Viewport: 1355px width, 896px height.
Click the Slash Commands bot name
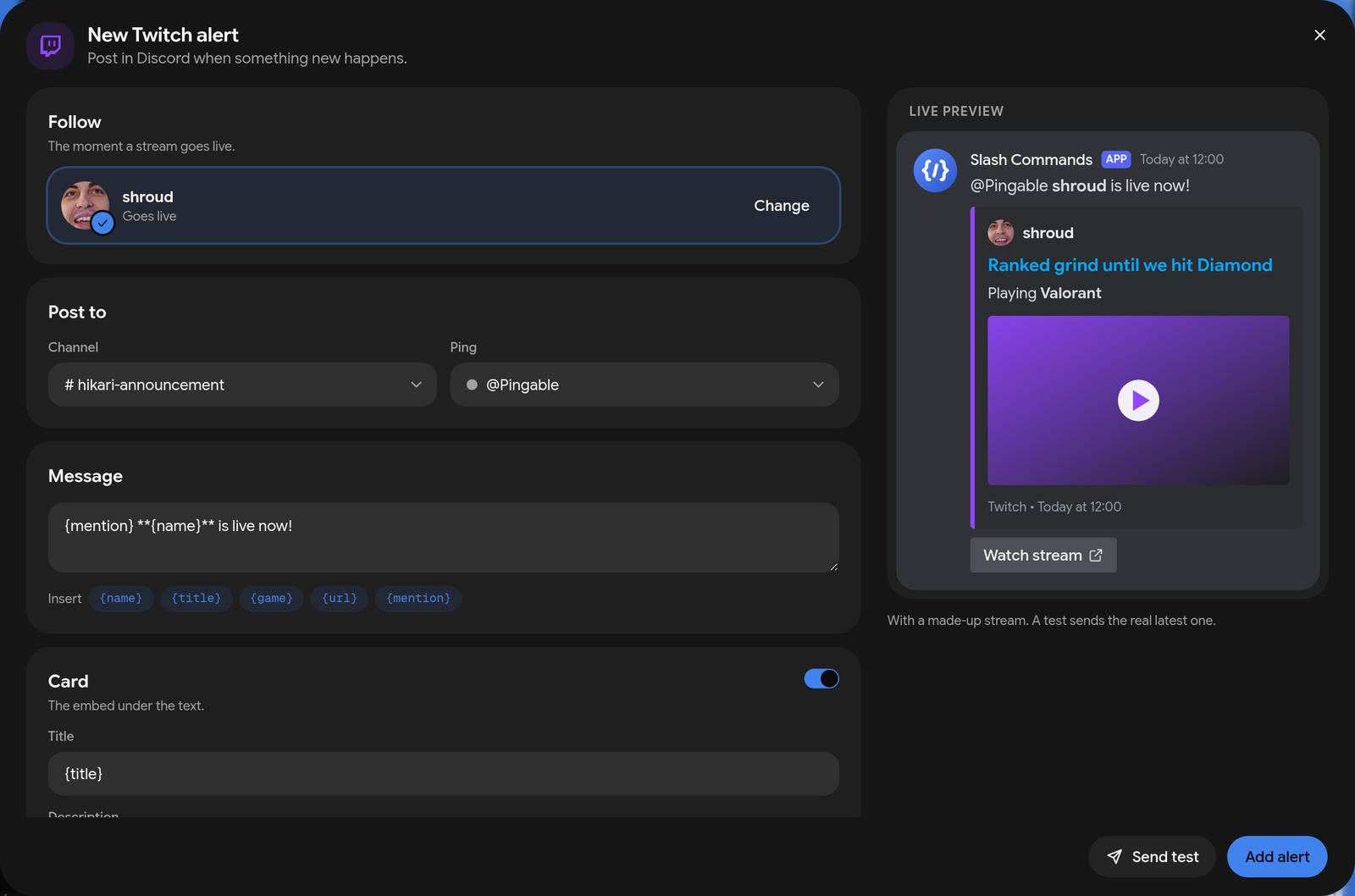pyautogui.click(x=1031, y=159)
